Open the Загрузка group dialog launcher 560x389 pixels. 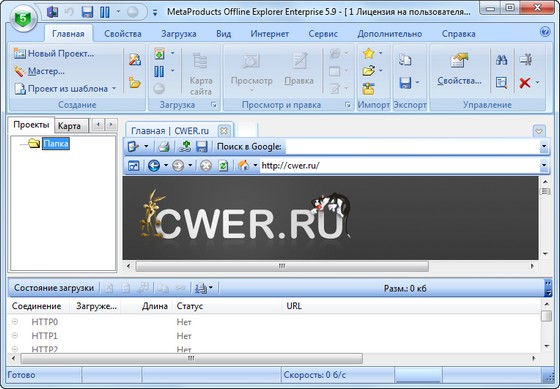click(214, 105)
